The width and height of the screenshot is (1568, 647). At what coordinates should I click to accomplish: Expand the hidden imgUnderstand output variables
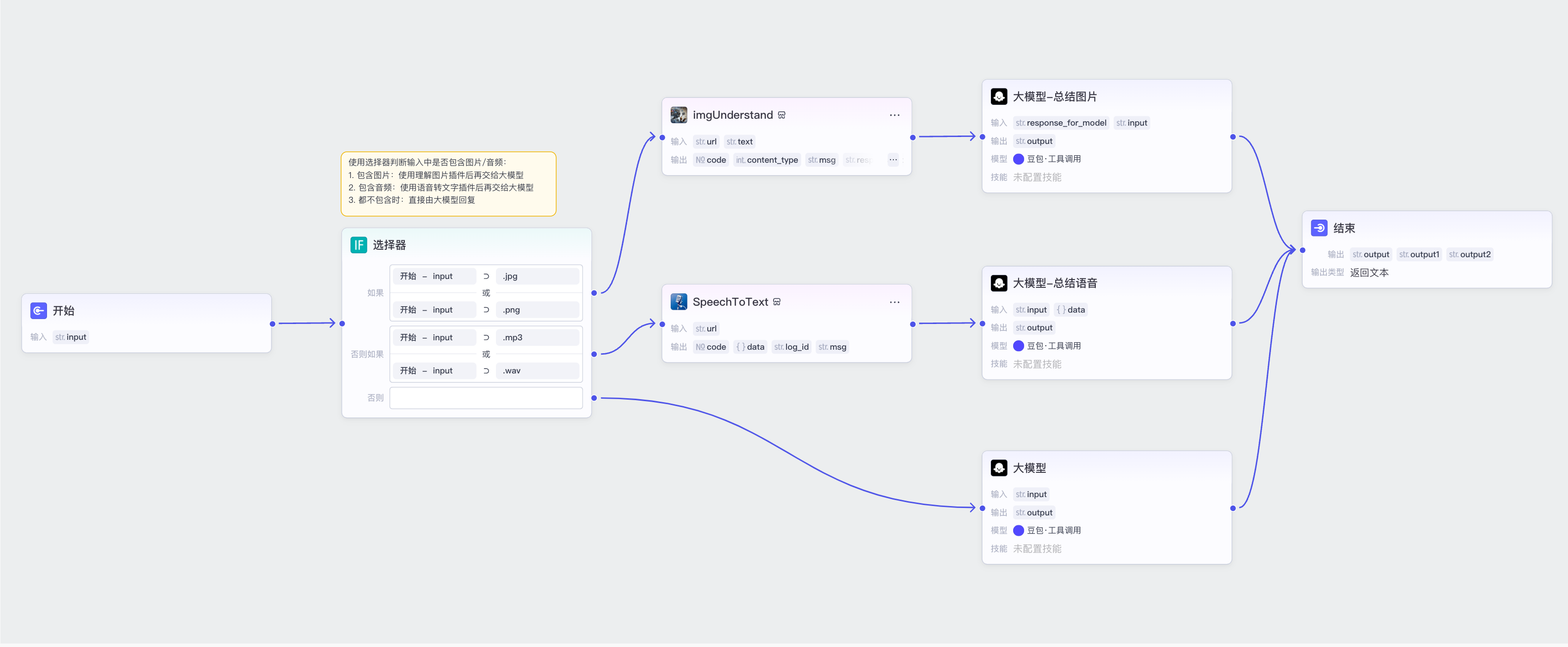(893, 160)
